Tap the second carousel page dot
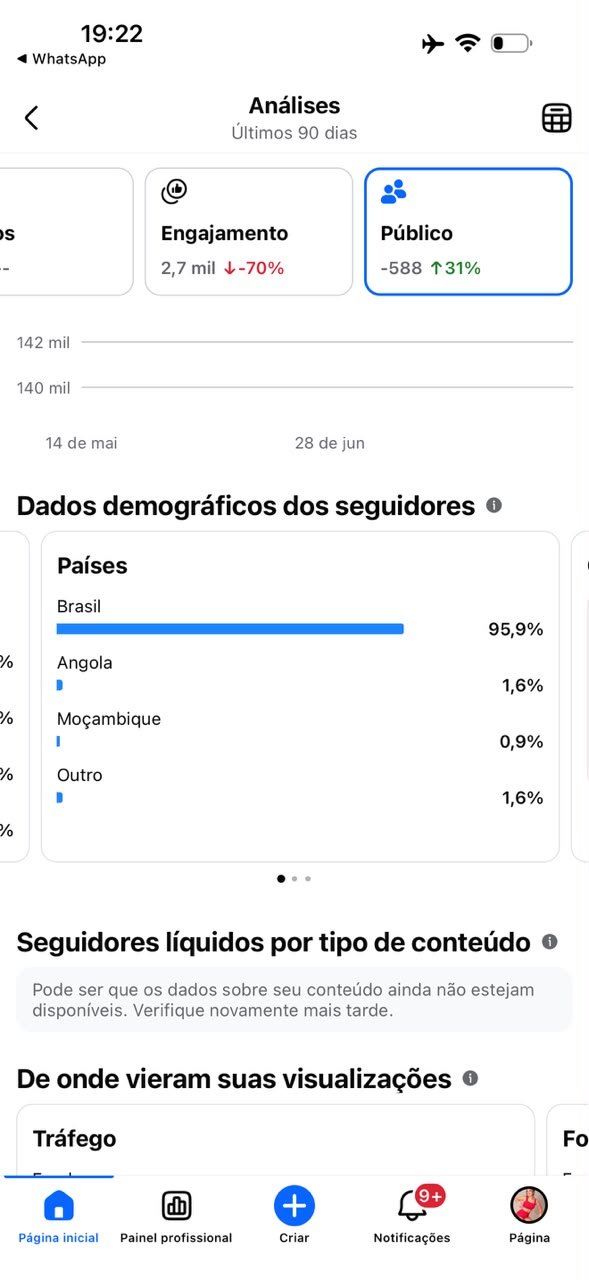 point(294,879)
